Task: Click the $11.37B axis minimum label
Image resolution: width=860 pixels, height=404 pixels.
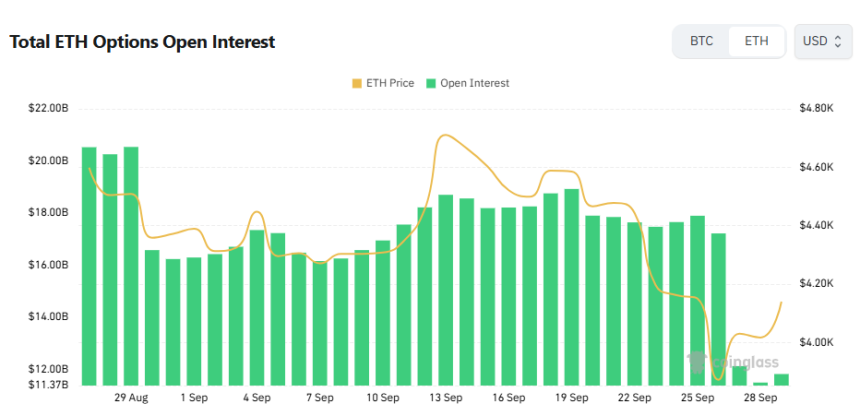Action: (x=49, y=384)
